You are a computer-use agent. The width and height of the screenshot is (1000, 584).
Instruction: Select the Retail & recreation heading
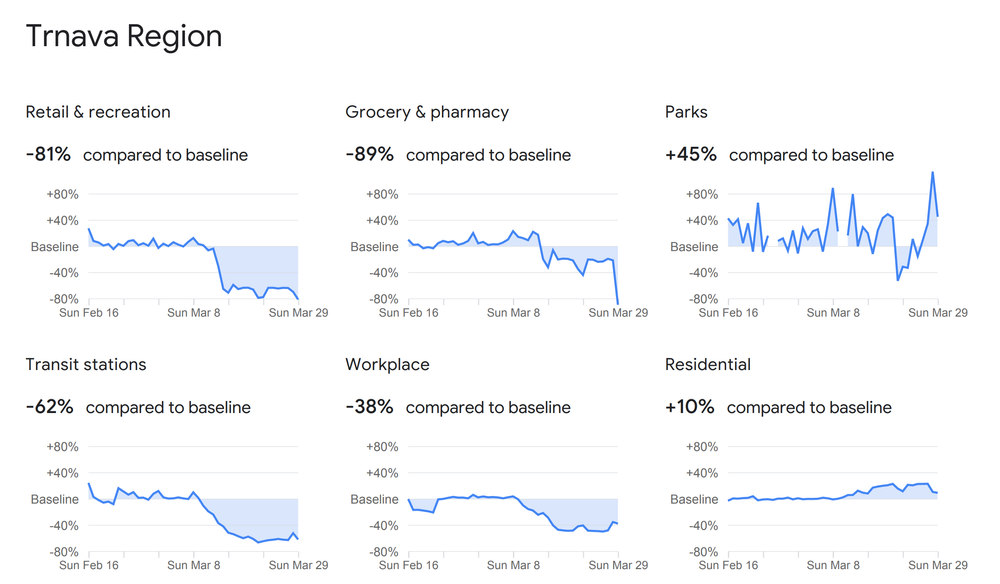98,112
